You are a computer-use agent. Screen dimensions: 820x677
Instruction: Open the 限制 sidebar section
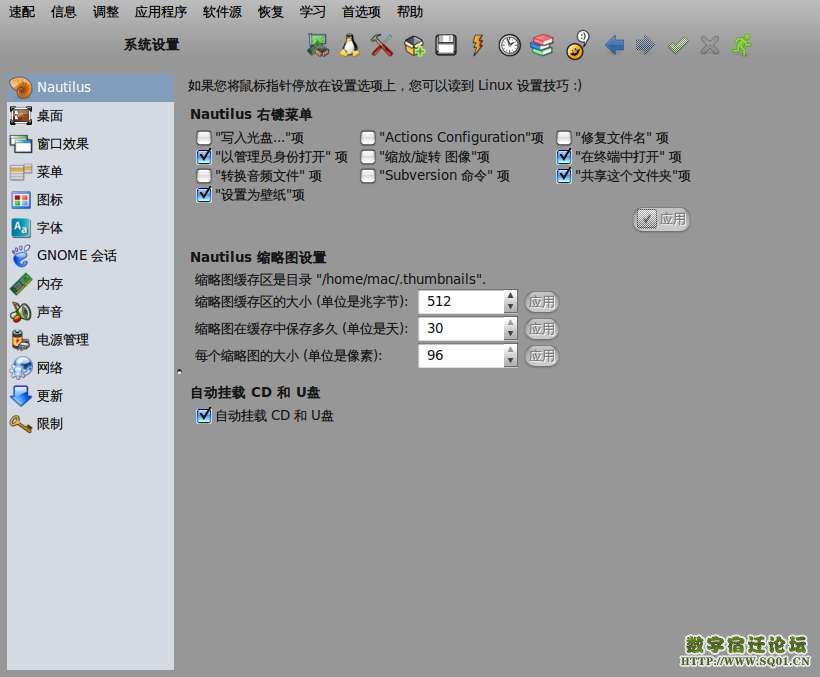90,424
